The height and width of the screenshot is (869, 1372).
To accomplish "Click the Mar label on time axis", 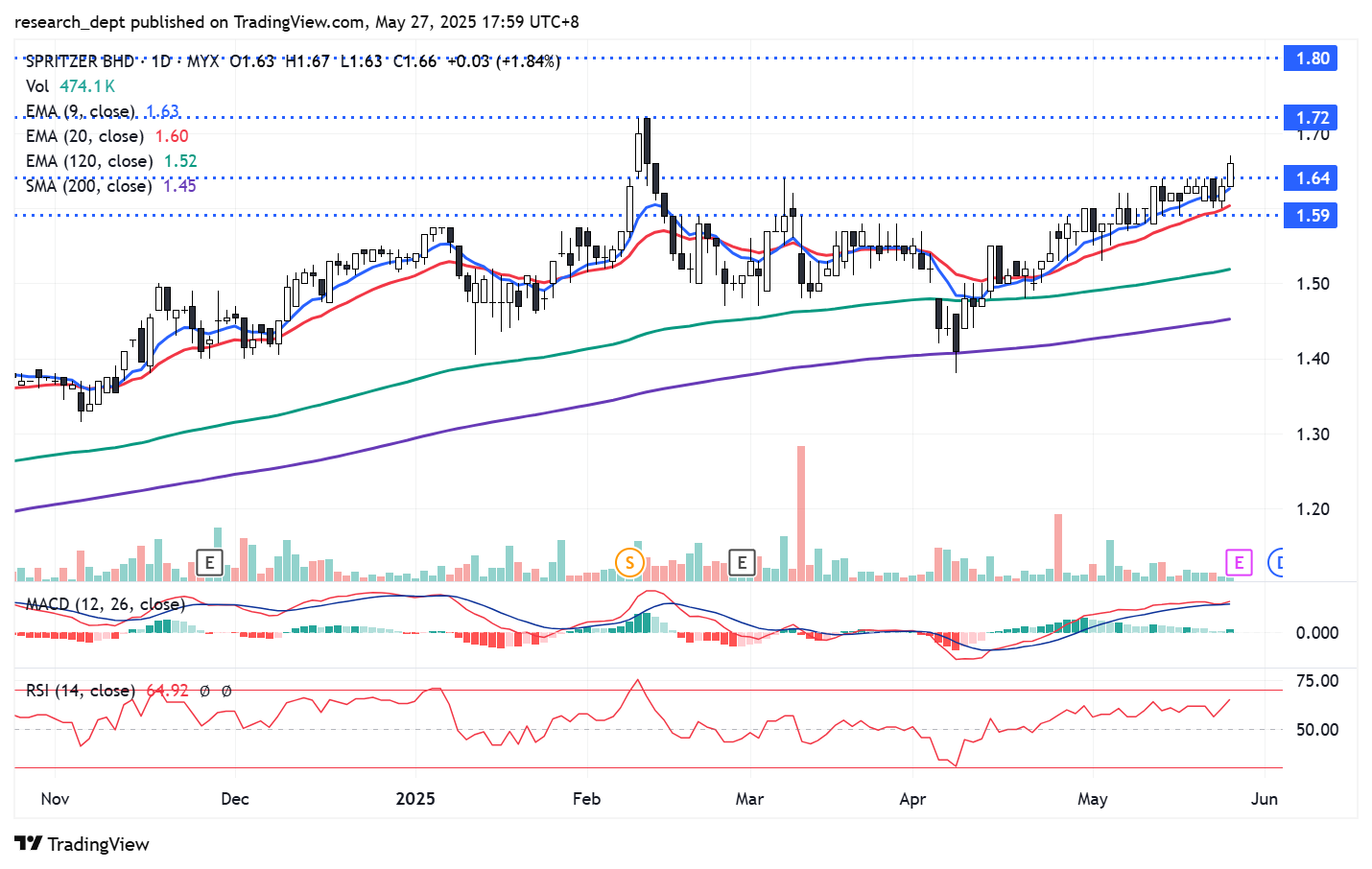I will pyautogui.click(x=749, y=799).
